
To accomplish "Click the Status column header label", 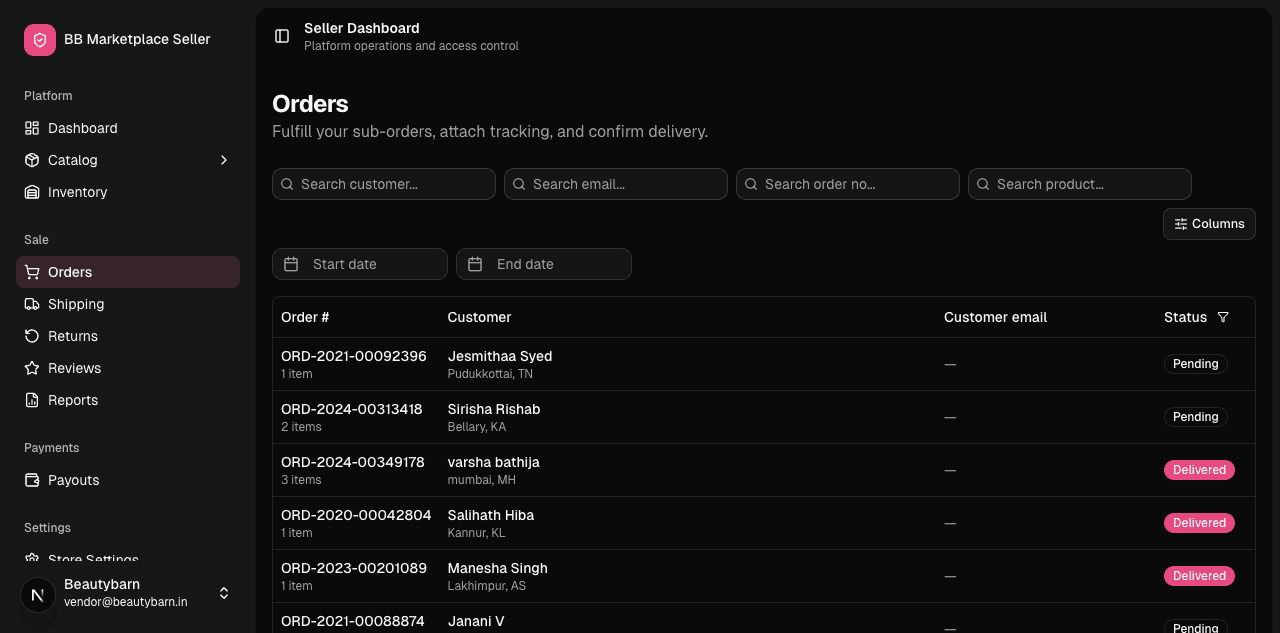I will pyautogui.click(x=1185, y=317).
